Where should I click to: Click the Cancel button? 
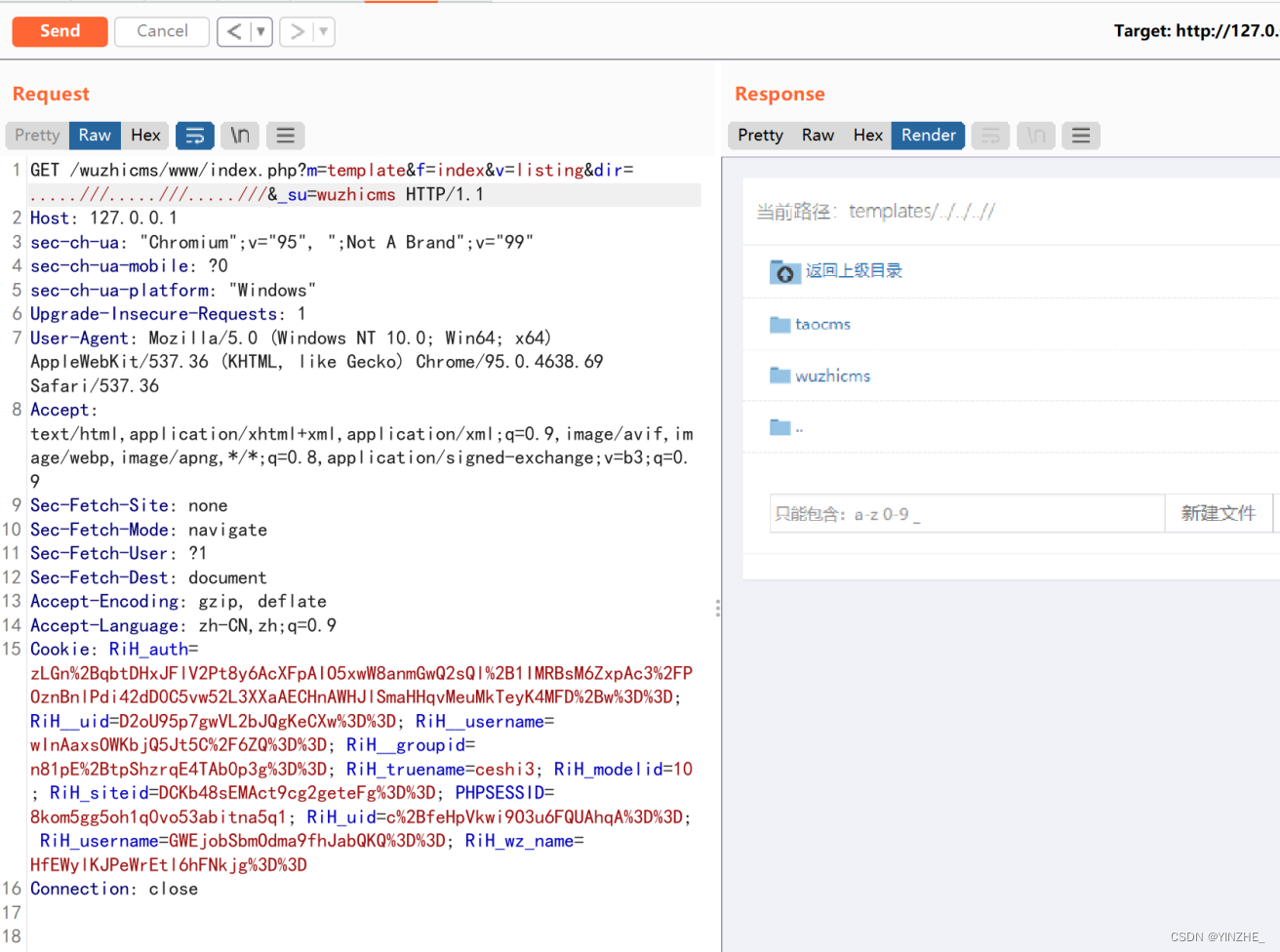[162, 31]
